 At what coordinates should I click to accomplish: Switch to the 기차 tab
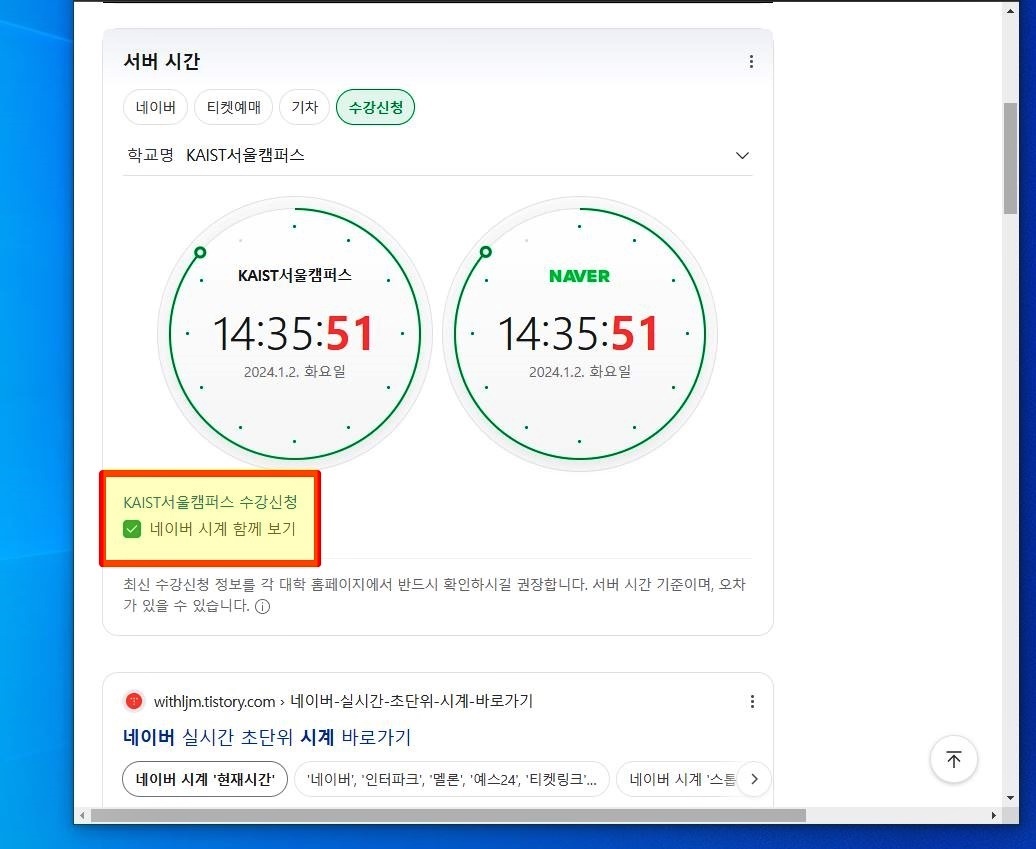pyautogui.click(x=305, y=107)
